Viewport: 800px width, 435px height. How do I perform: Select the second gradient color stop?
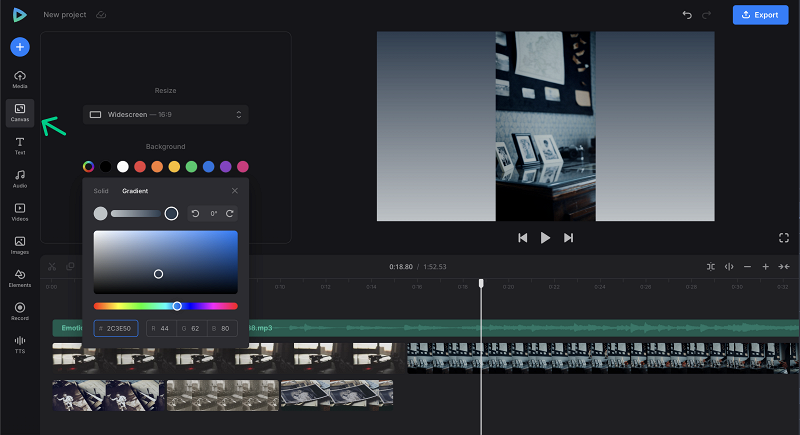(171, 214)
